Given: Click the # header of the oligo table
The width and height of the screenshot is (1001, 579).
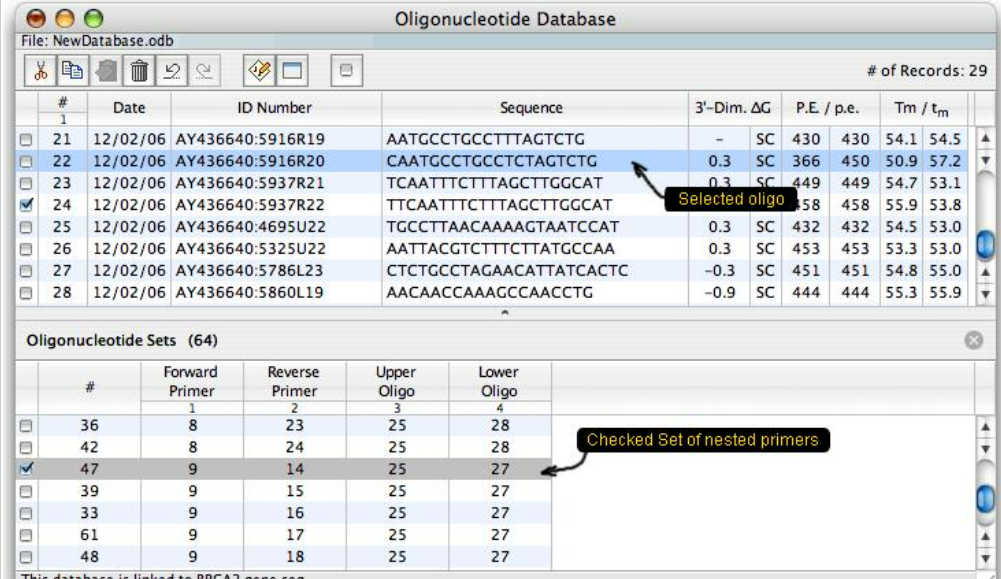Looking at the screenshot, I should [x=63, y=108].
